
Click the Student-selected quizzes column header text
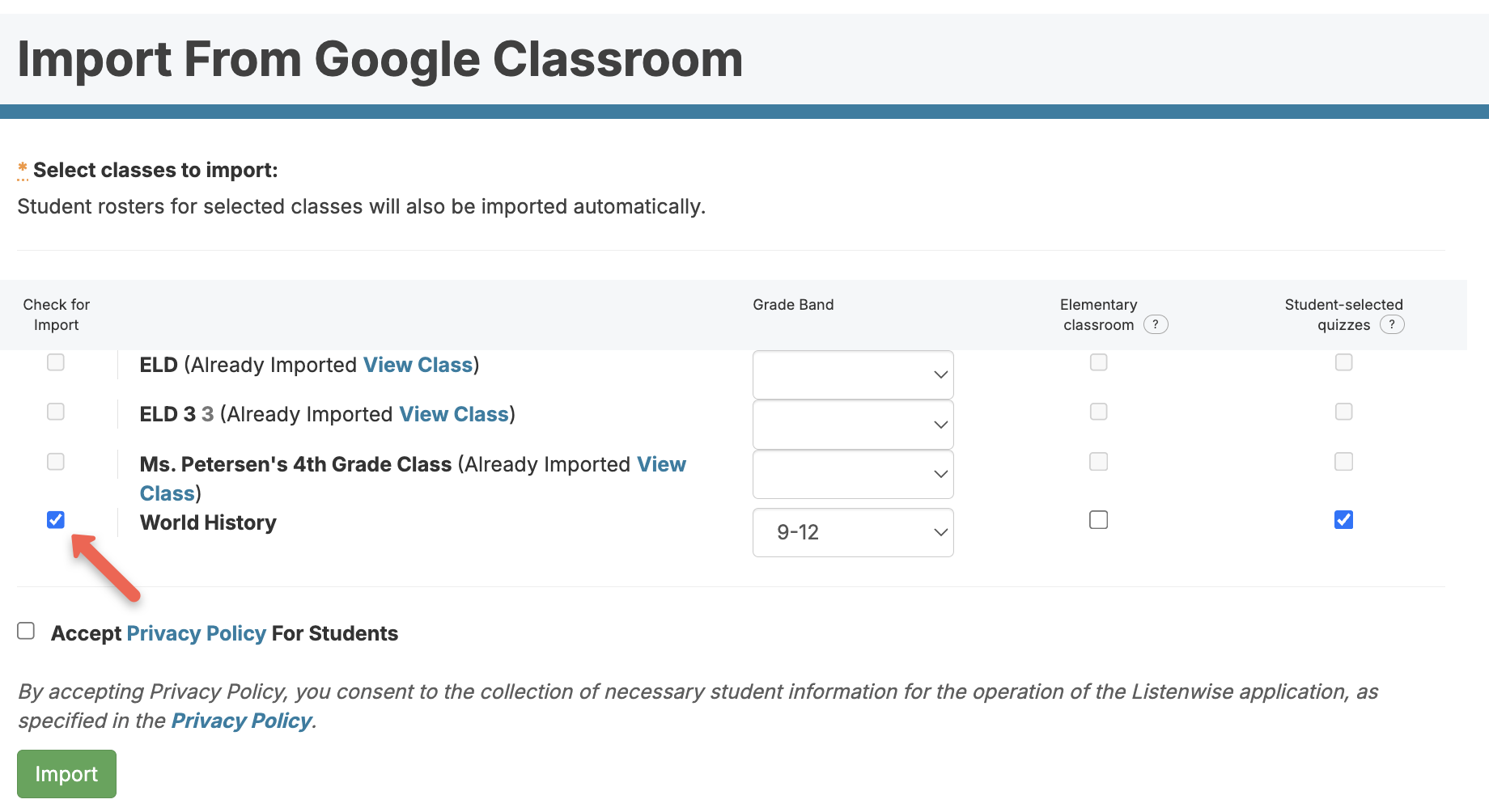point(1344,315)
